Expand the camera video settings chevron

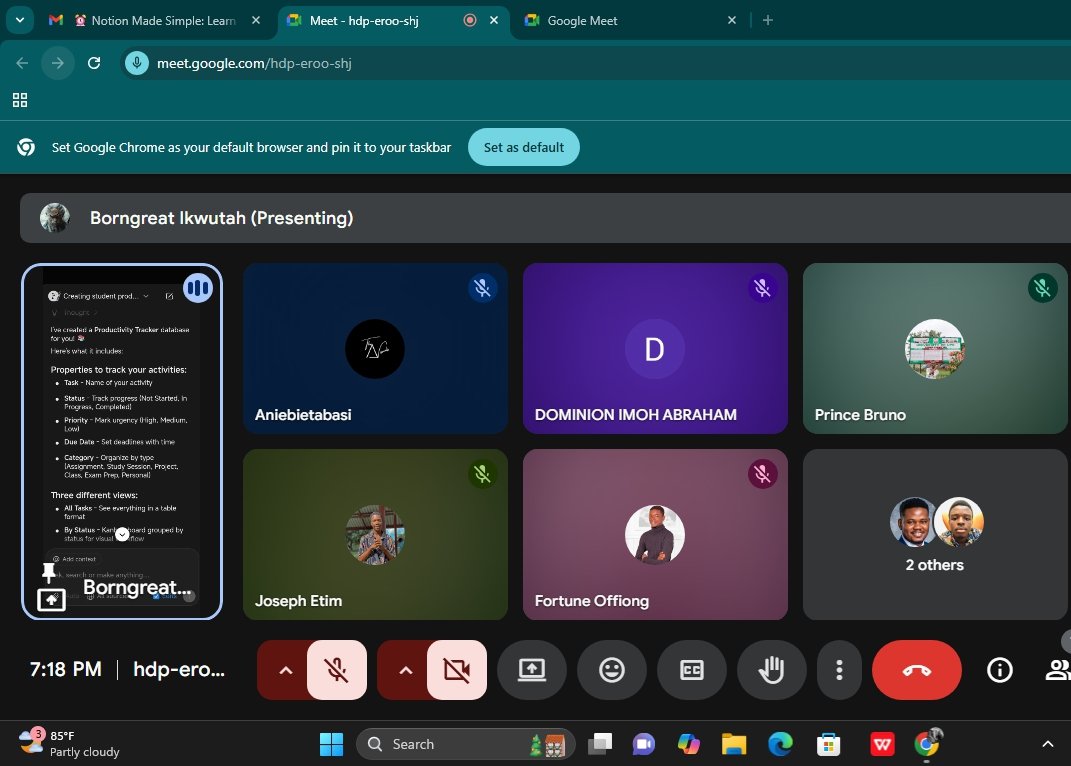point(405,670)
